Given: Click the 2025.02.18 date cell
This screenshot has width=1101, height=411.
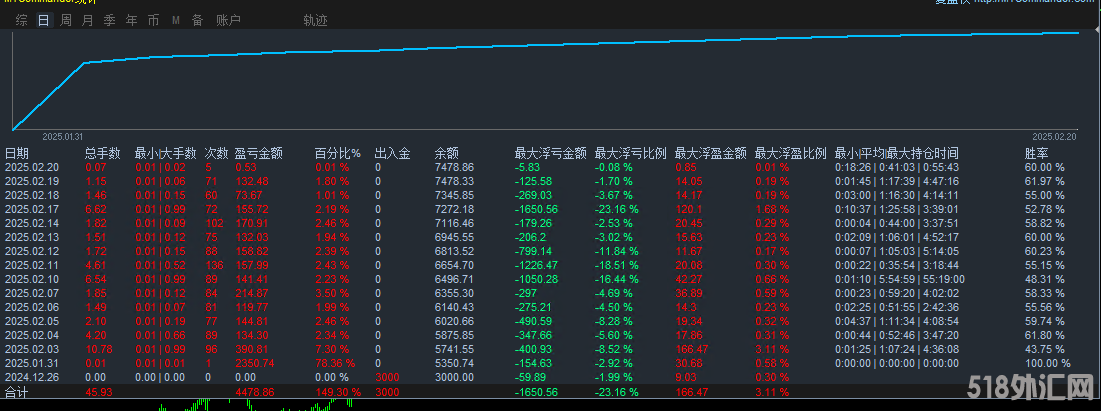Looking at the screenshot, I should tap(32, 195).
